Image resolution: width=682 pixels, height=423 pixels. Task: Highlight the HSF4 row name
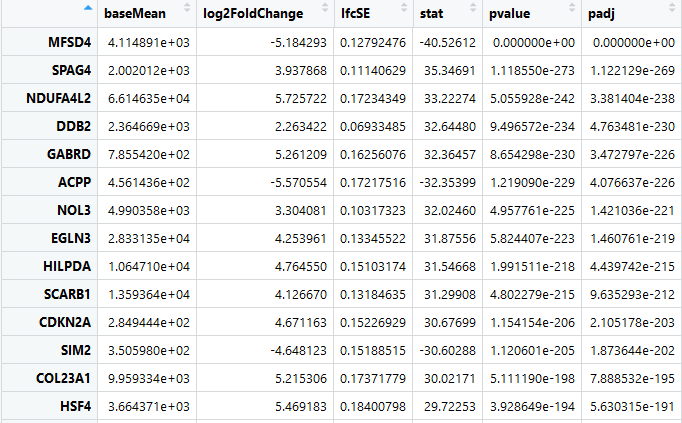coord(72,378)
